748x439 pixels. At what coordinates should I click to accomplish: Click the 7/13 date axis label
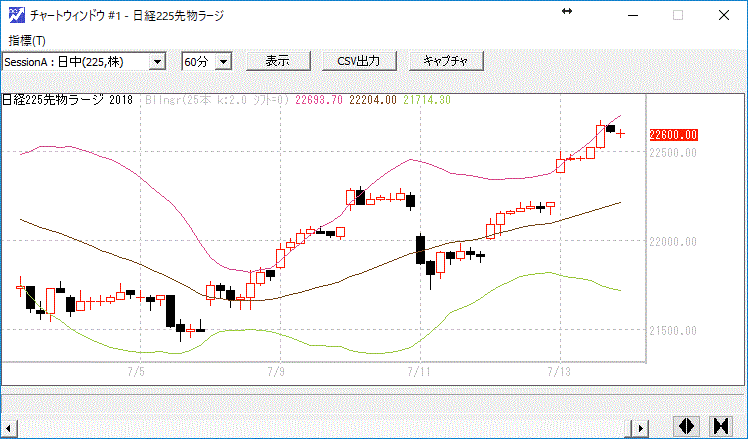tap(559, 371)
